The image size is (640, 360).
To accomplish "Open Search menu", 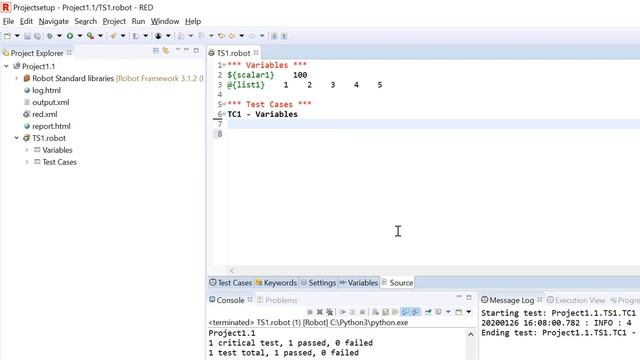I will tap(85, 21).
